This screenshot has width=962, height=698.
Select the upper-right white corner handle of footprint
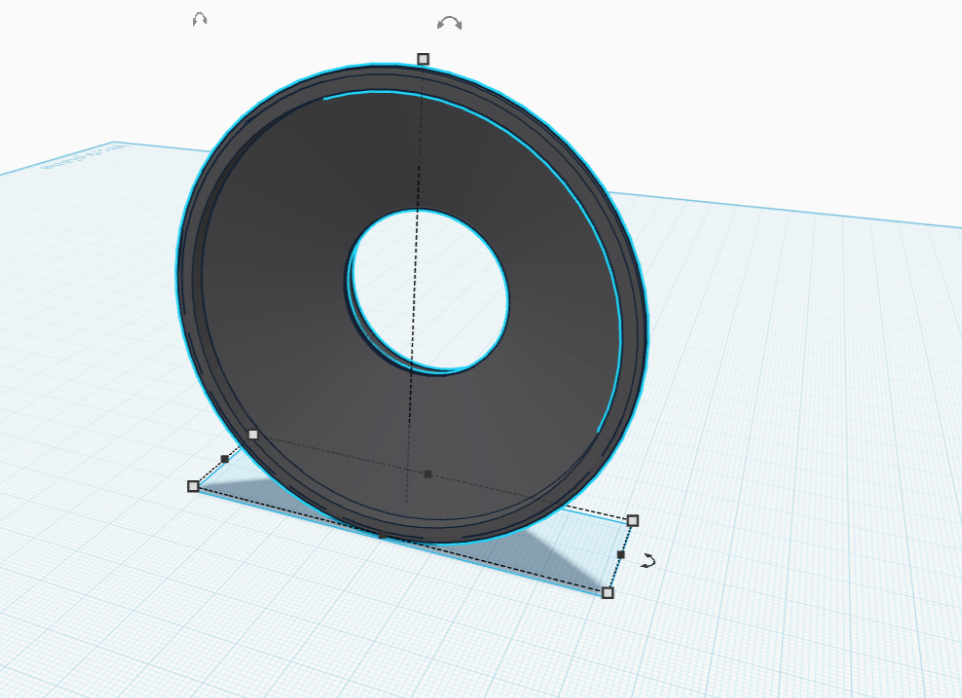(632, 520)
